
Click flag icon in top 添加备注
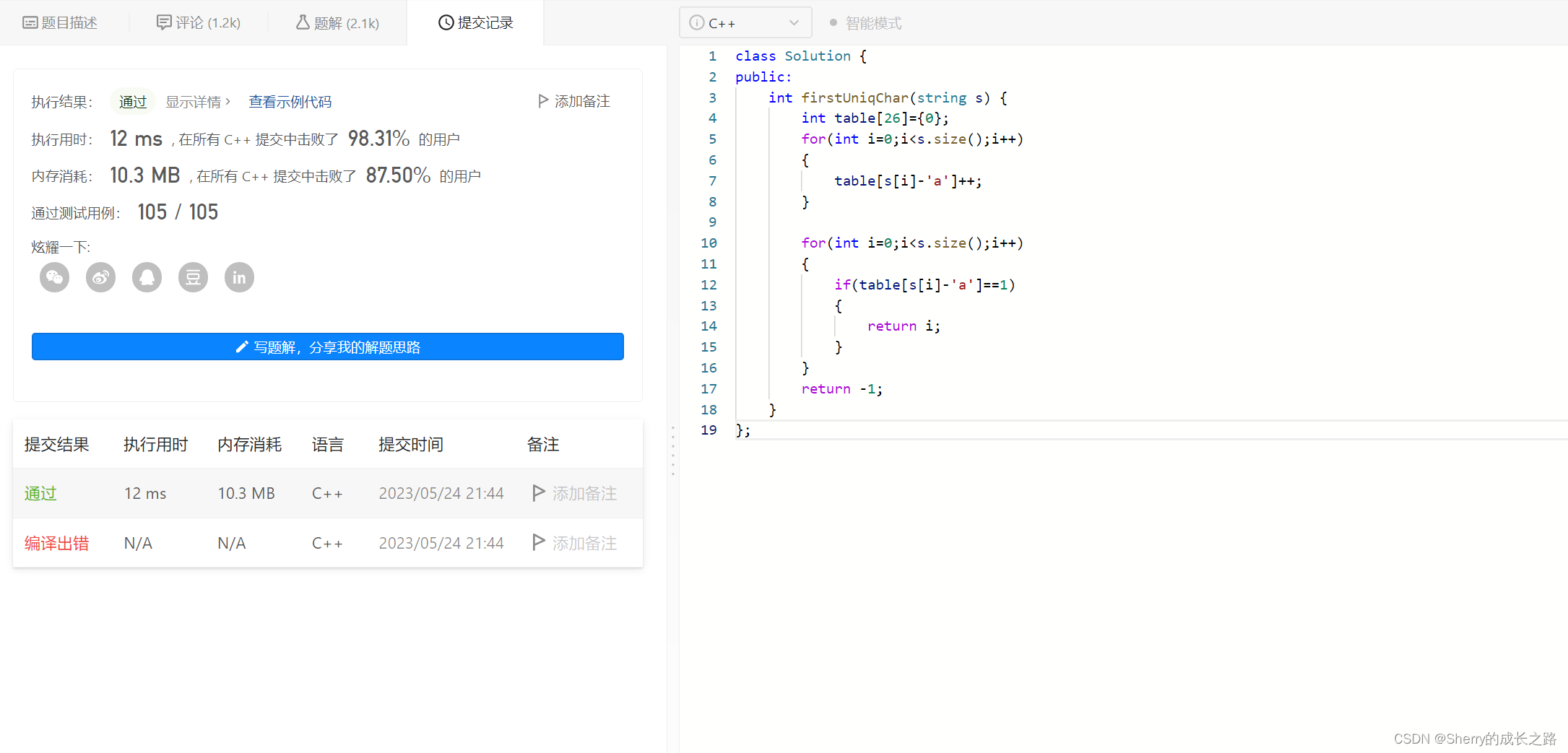(543, 101)
